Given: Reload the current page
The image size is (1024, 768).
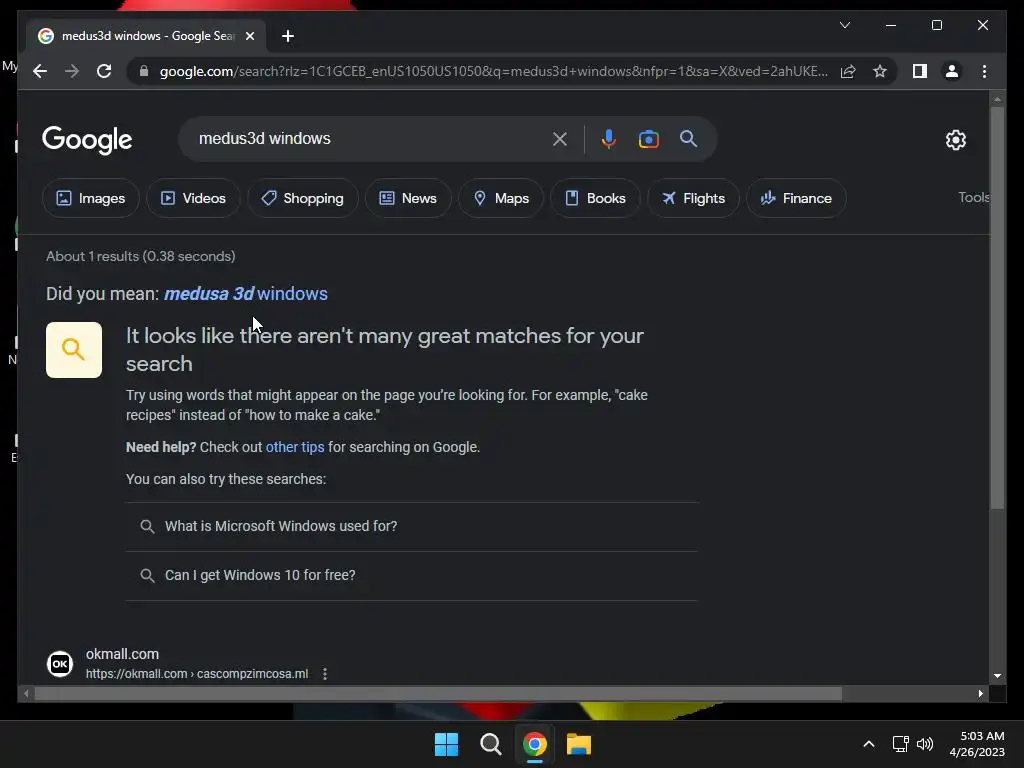Looking at the screenshot, I should tap(104, 71).
